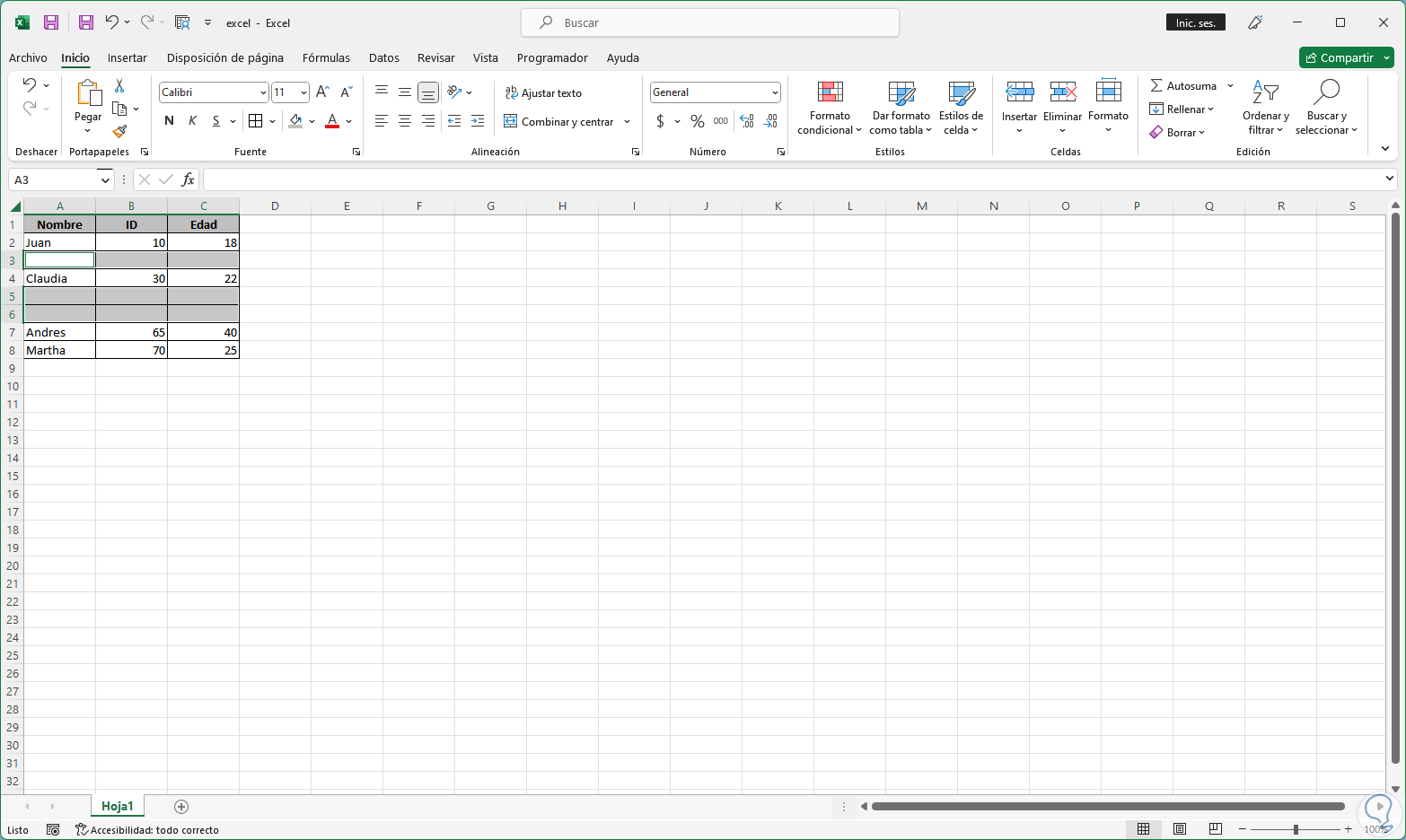
Task: Toggle Ajustar texto wrap
Action: tap(543, 92)
